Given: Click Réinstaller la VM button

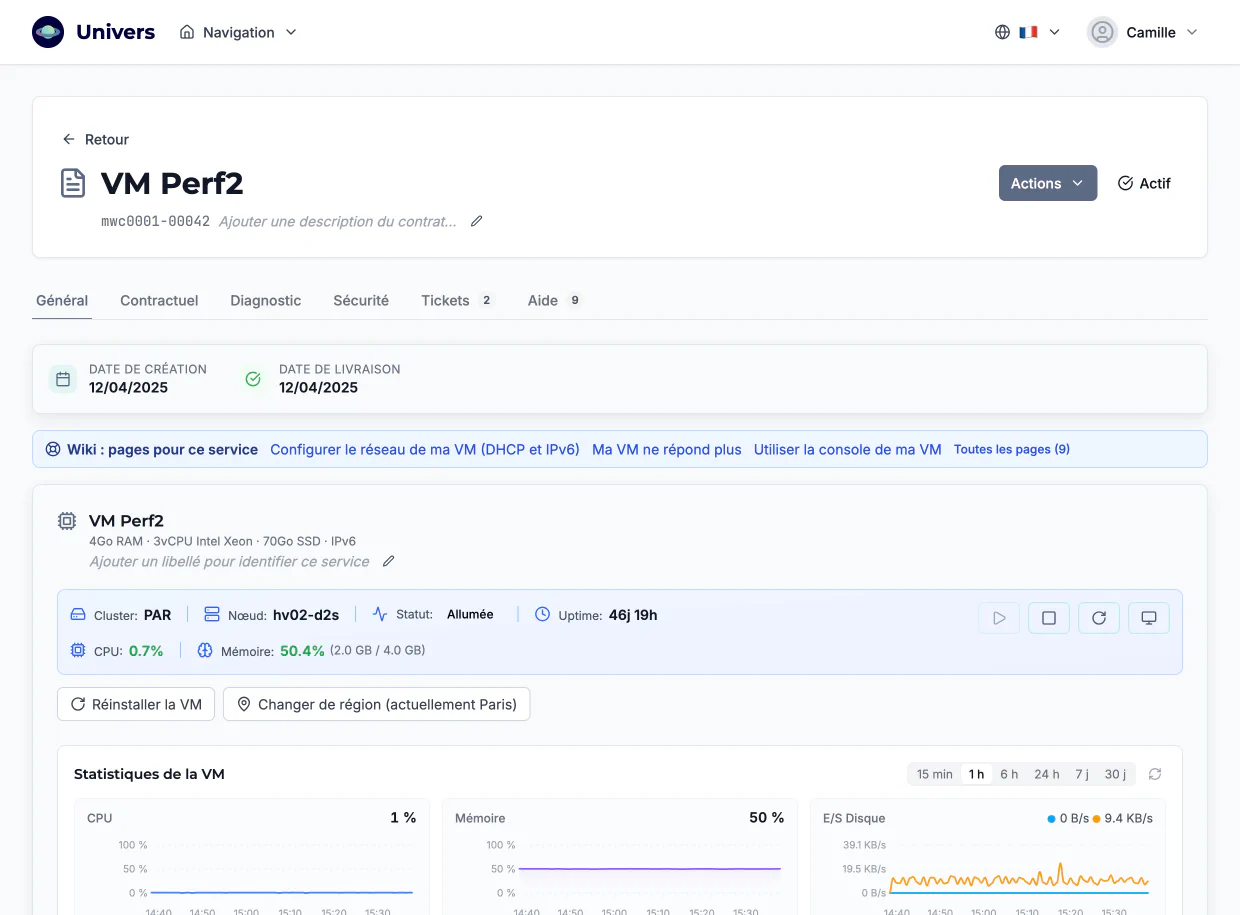Looking at the screenshot, I should pyautogui.click(x=136, y=704).
